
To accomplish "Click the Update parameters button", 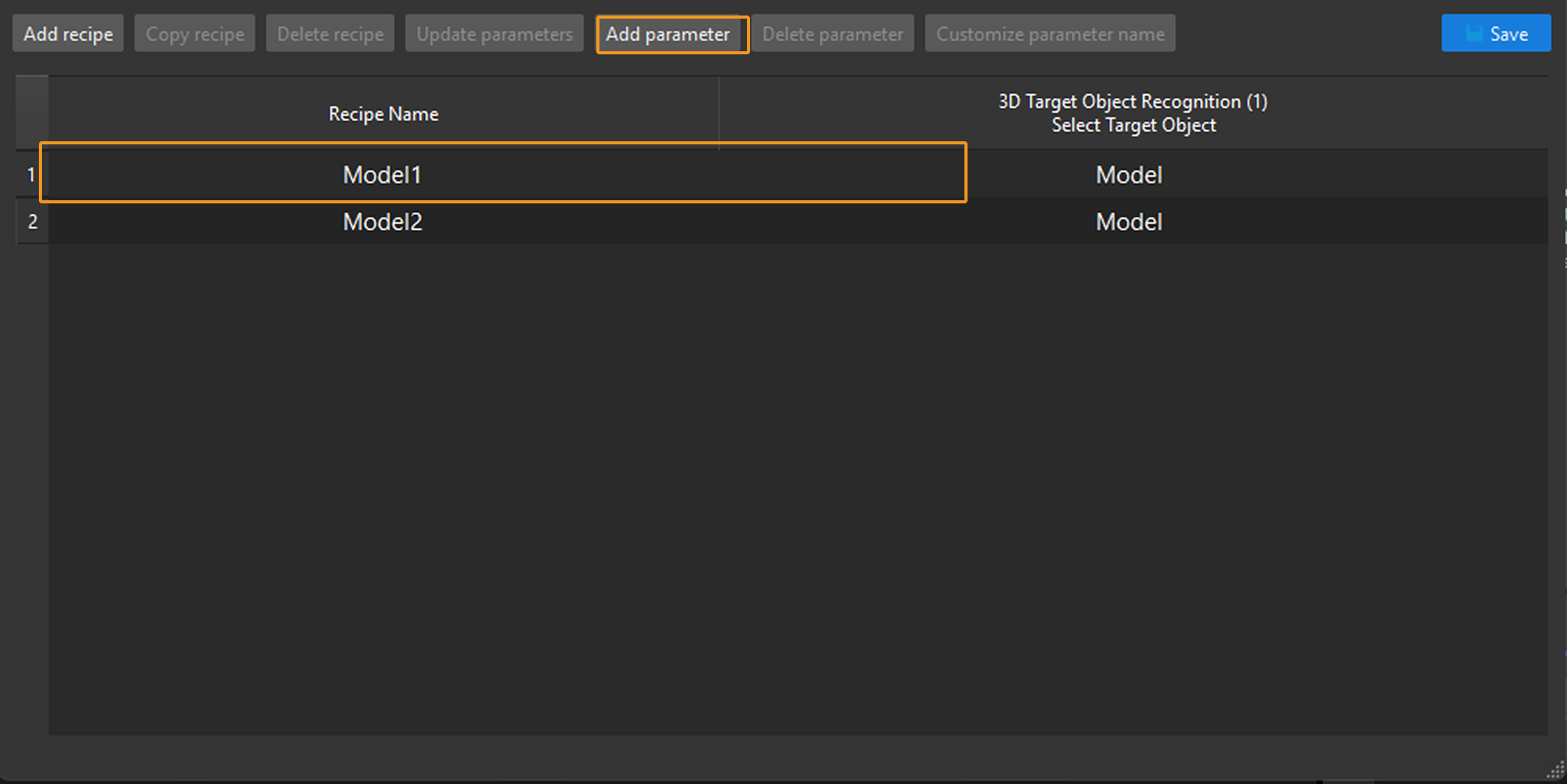I will point(494,33).
